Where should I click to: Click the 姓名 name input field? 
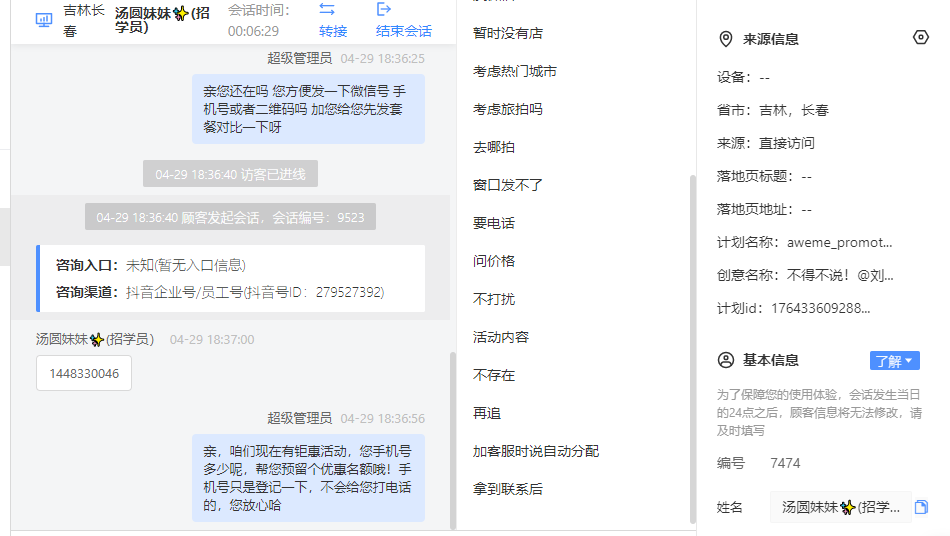click(x=840, y=507)
